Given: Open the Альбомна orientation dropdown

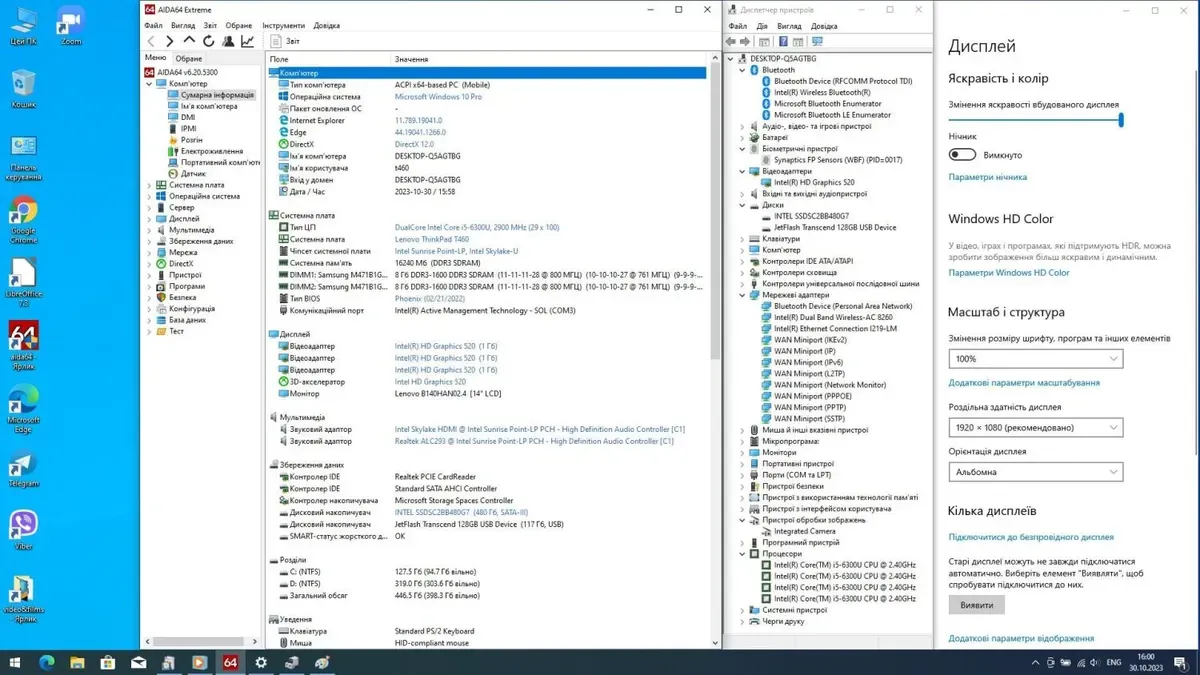Looking at the screenshot, I should pos(1035,472).
